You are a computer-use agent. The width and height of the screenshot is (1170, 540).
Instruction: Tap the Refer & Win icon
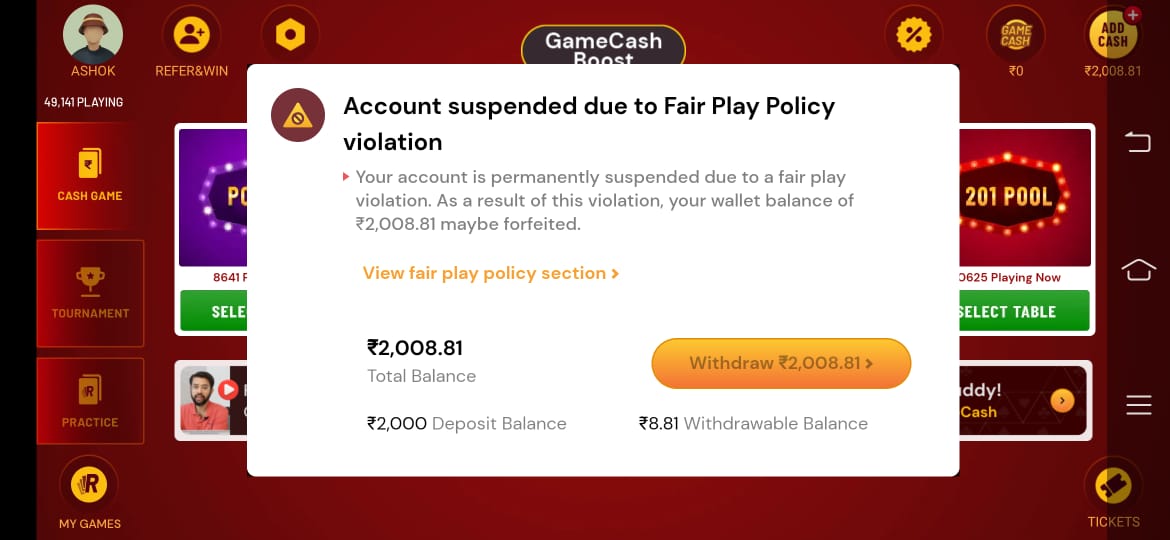point(191,35)
